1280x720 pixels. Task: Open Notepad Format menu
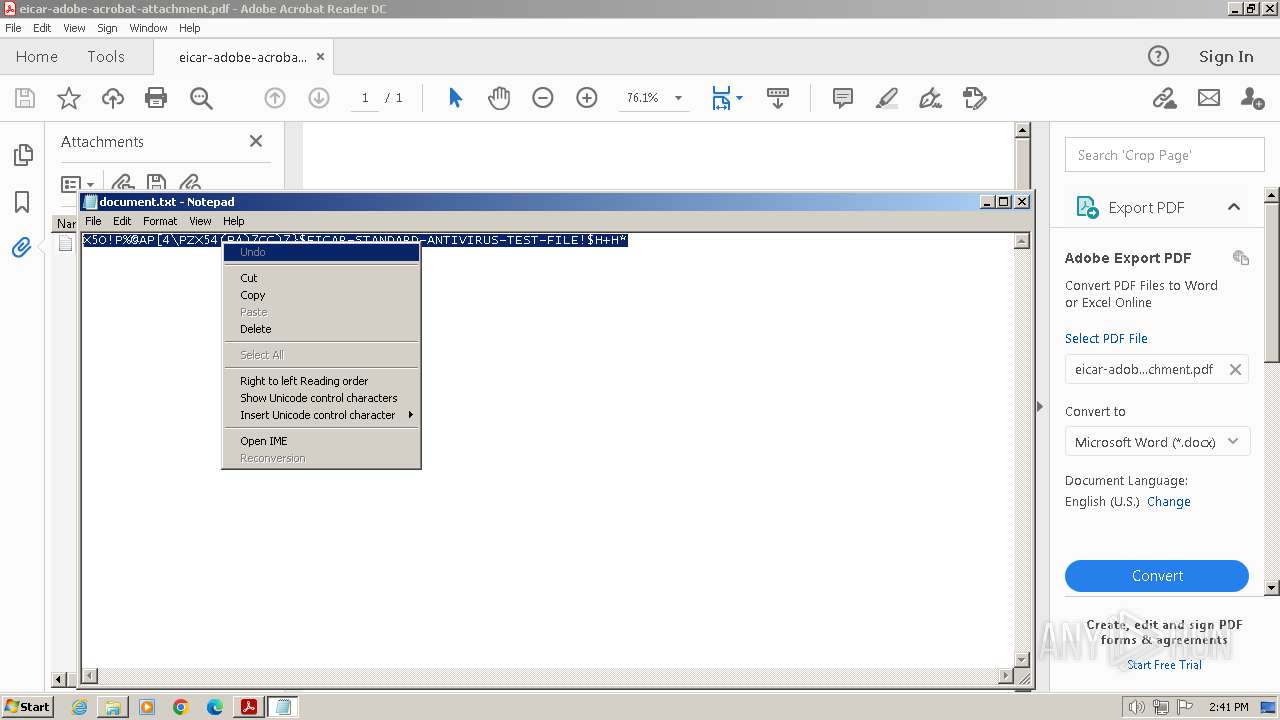point(160,221)
